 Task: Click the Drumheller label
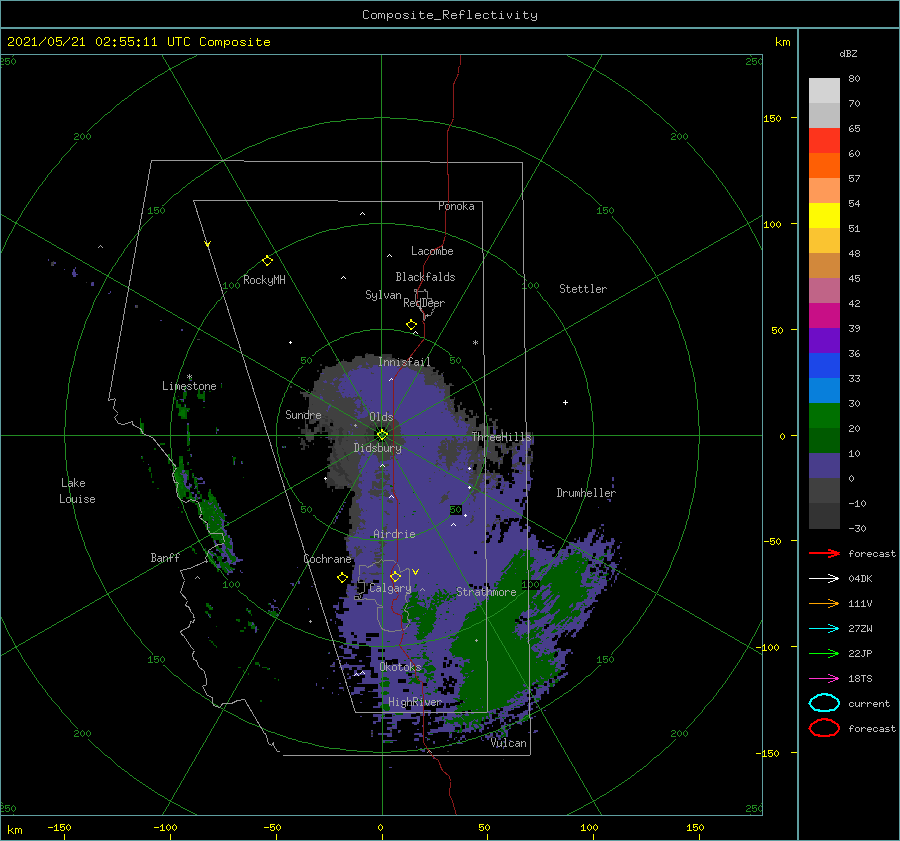586,493
